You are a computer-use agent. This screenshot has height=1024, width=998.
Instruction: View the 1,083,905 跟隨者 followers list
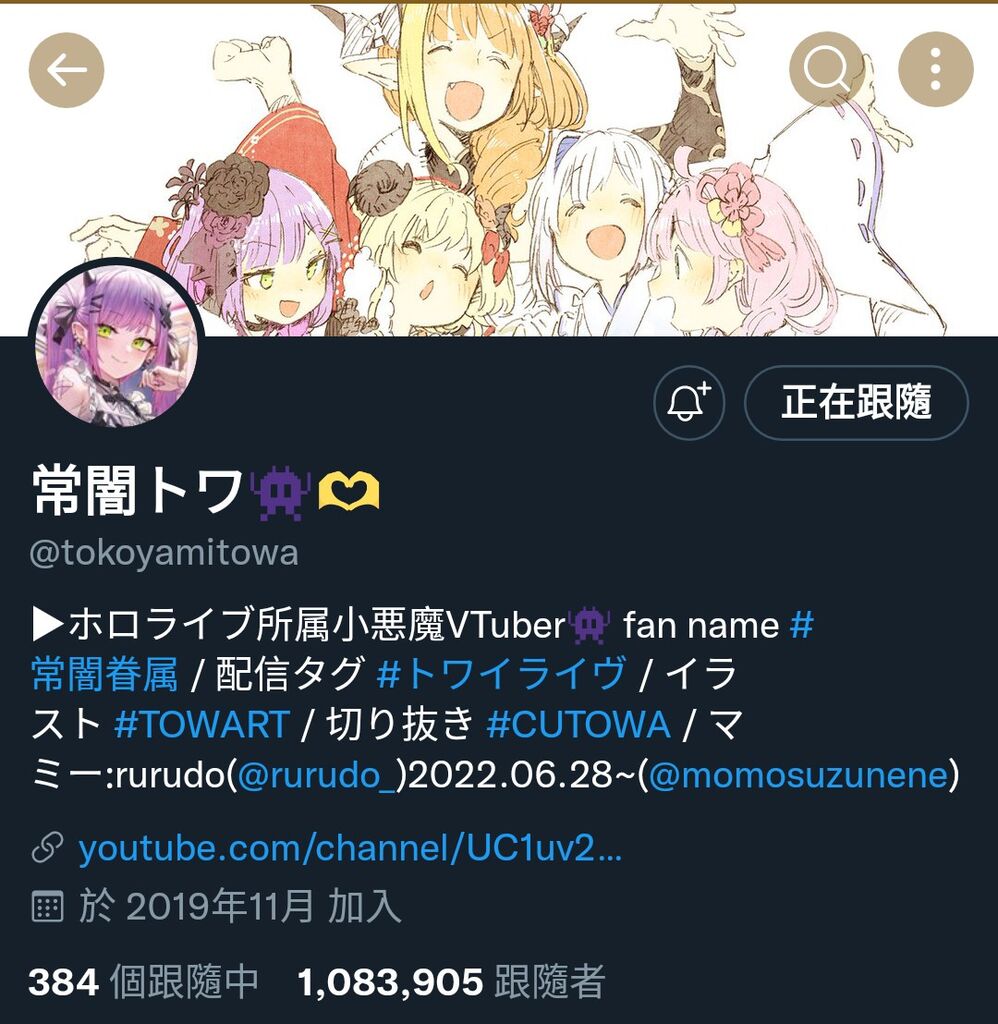pyautogui.click(x=451, y=982)
